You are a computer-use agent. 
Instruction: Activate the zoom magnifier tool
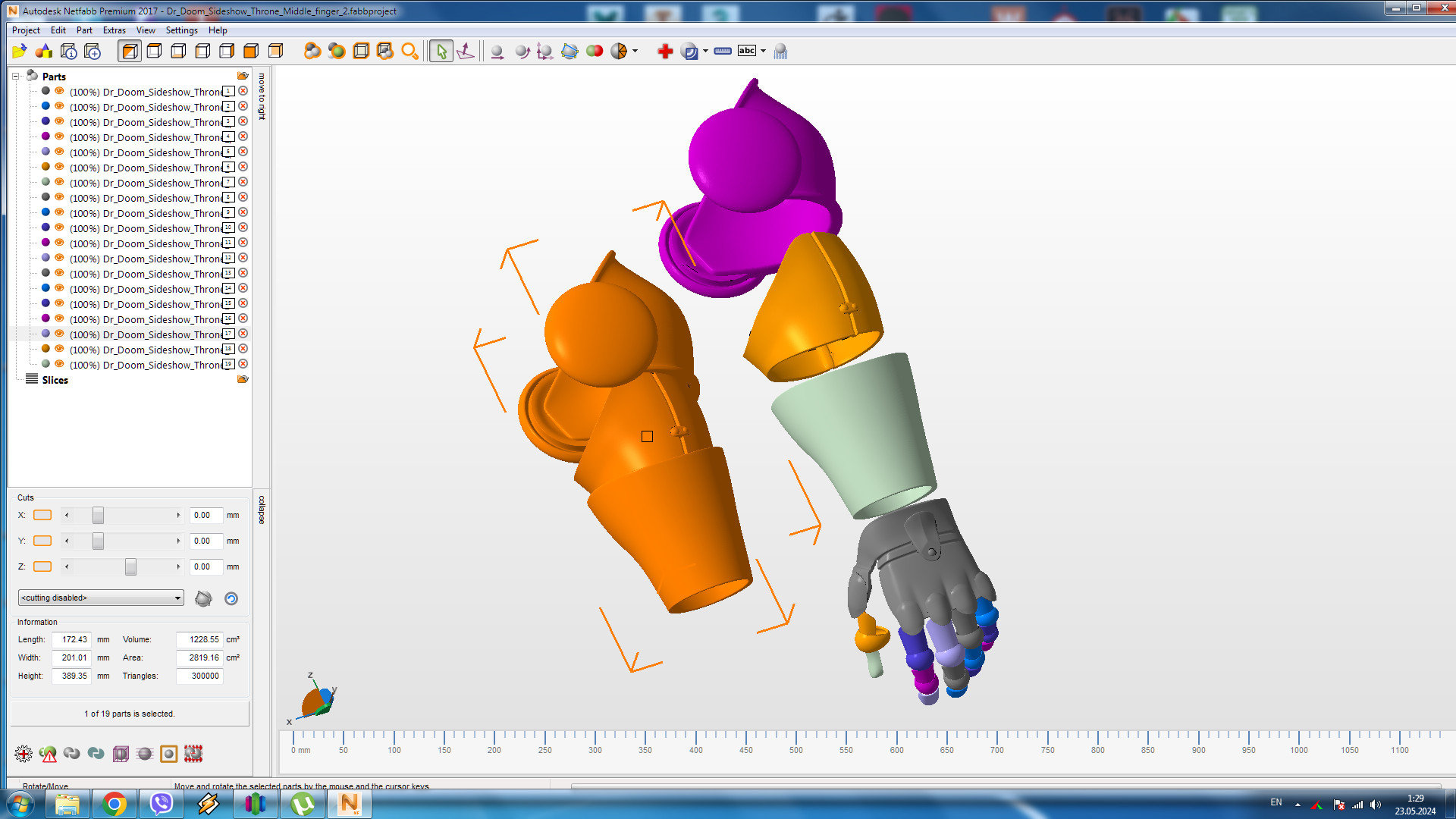(410, 51)
